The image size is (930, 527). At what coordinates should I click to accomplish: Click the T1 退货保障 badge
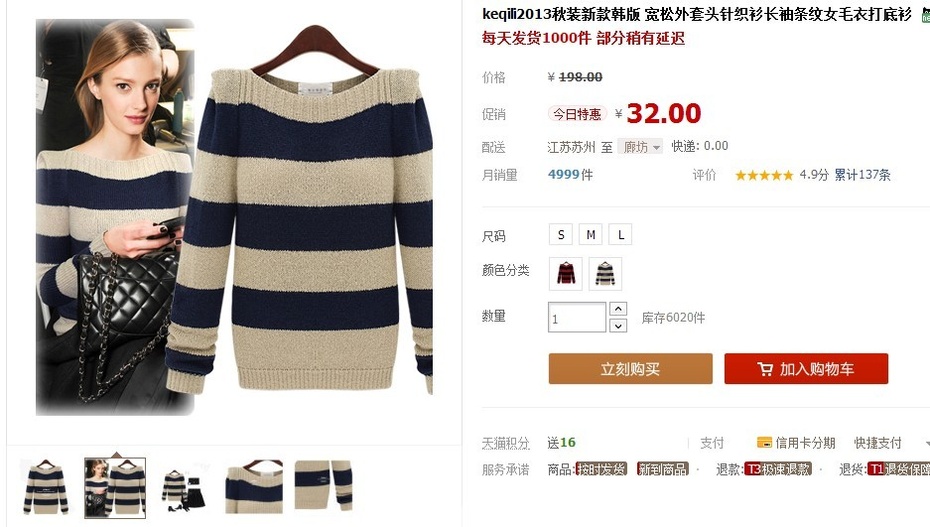899,469
